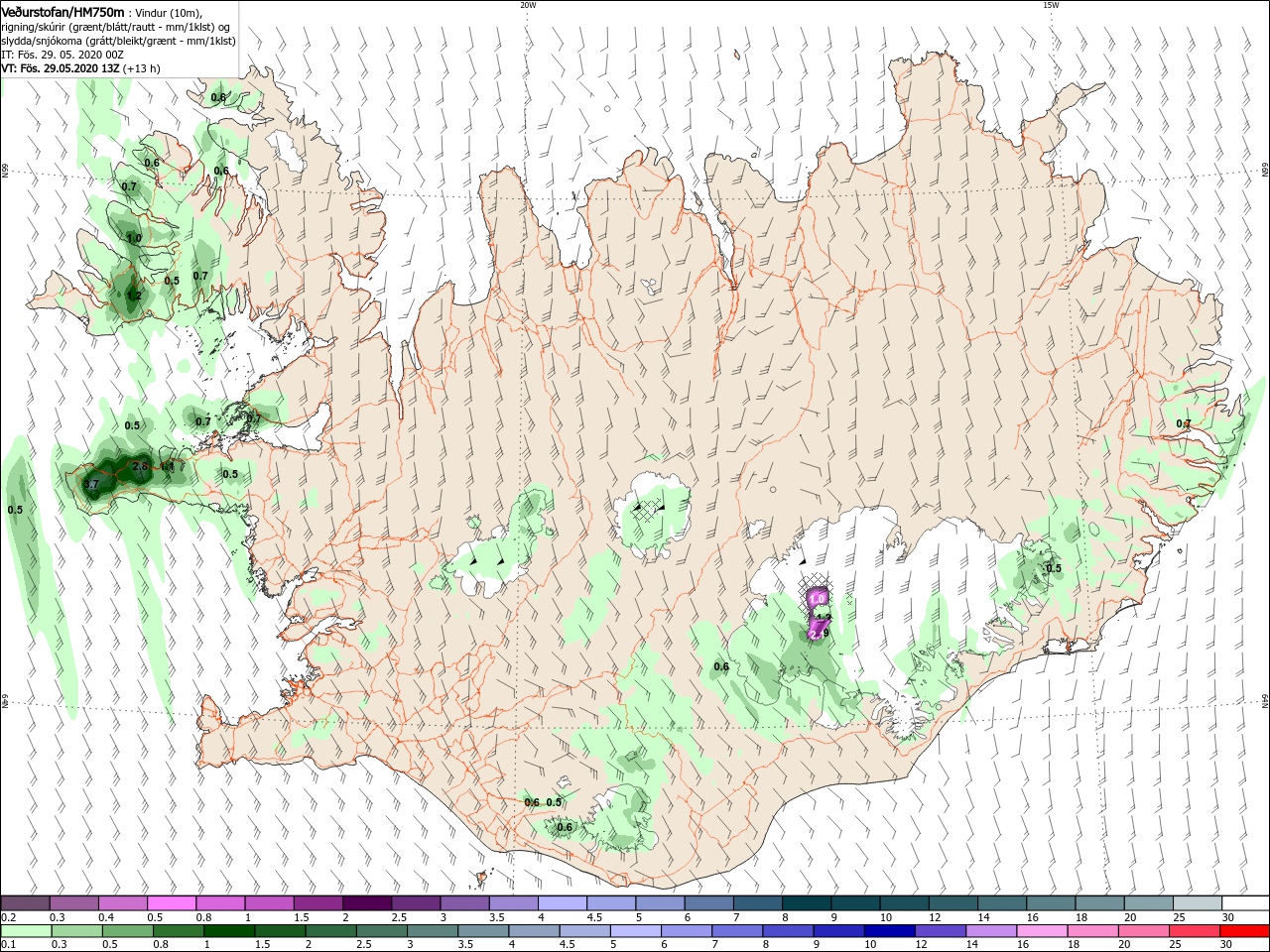
Task: Click the 20W longitude label
Action: coord(528,5)
